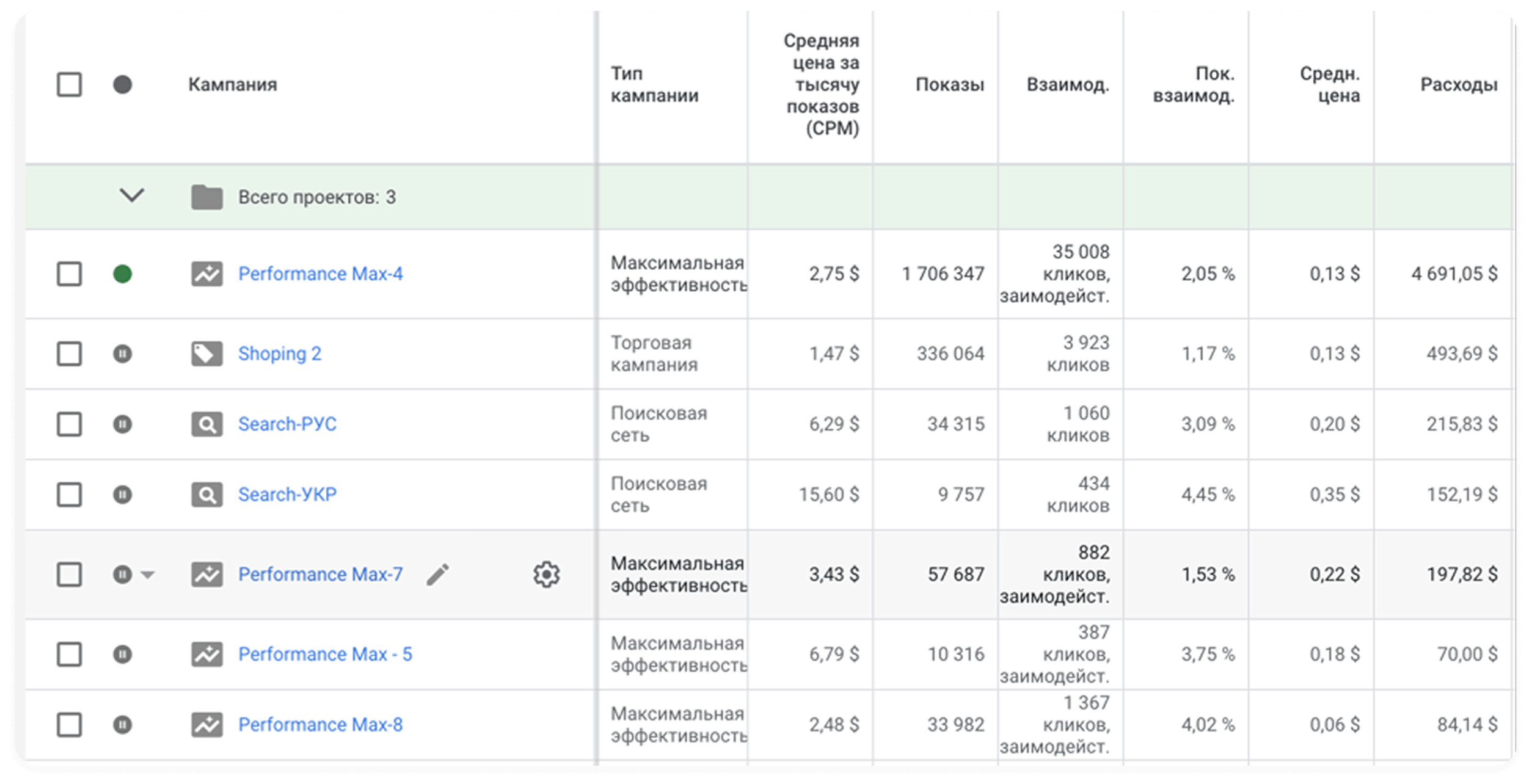Click the green enabled status dot of Performance Max-4
The width and height of the screenshot is (1532, 784).
[x=122, y=274]
